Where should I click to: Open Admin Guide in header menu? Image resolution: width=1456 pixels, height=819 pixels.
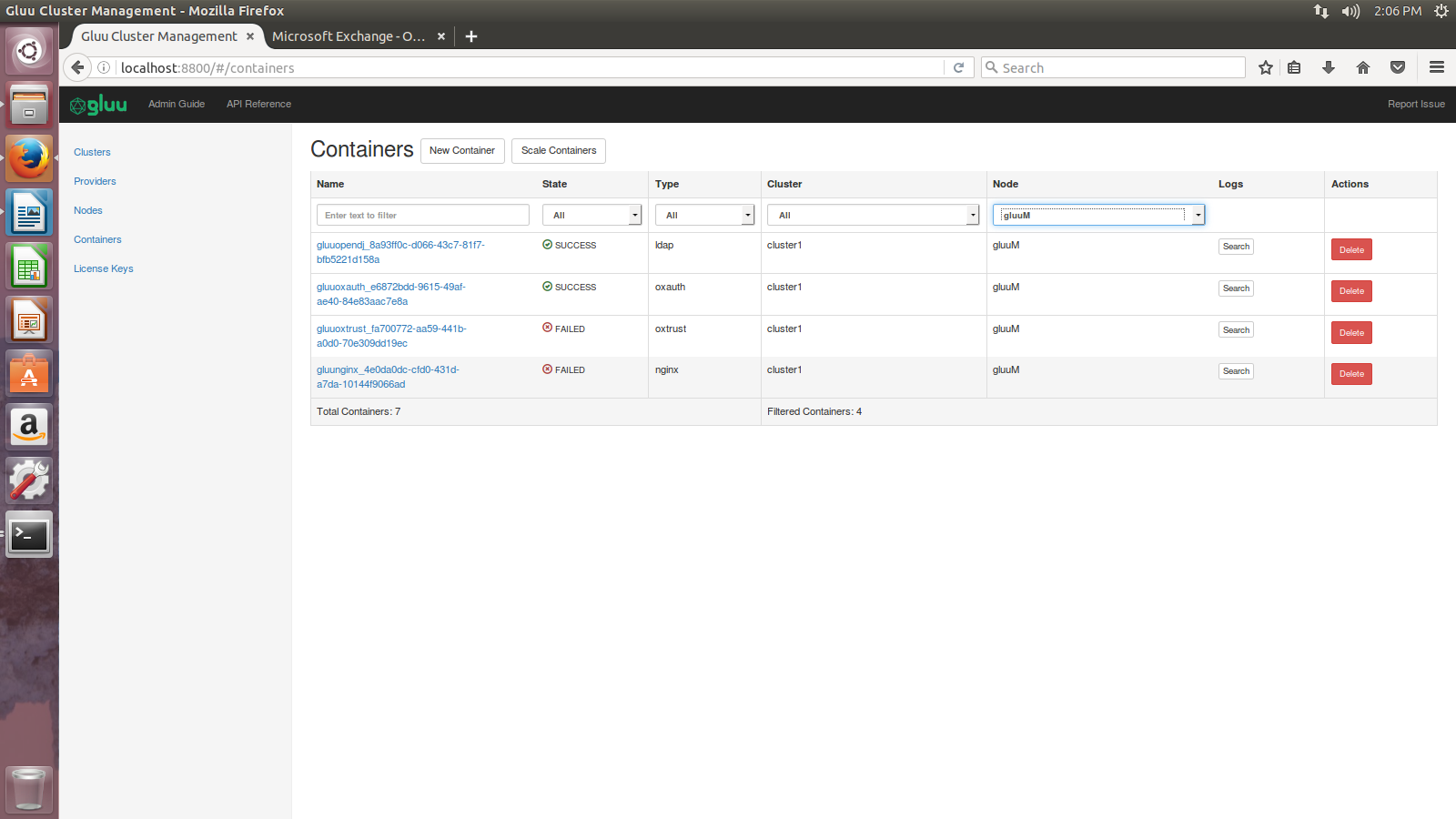point(177,104)
